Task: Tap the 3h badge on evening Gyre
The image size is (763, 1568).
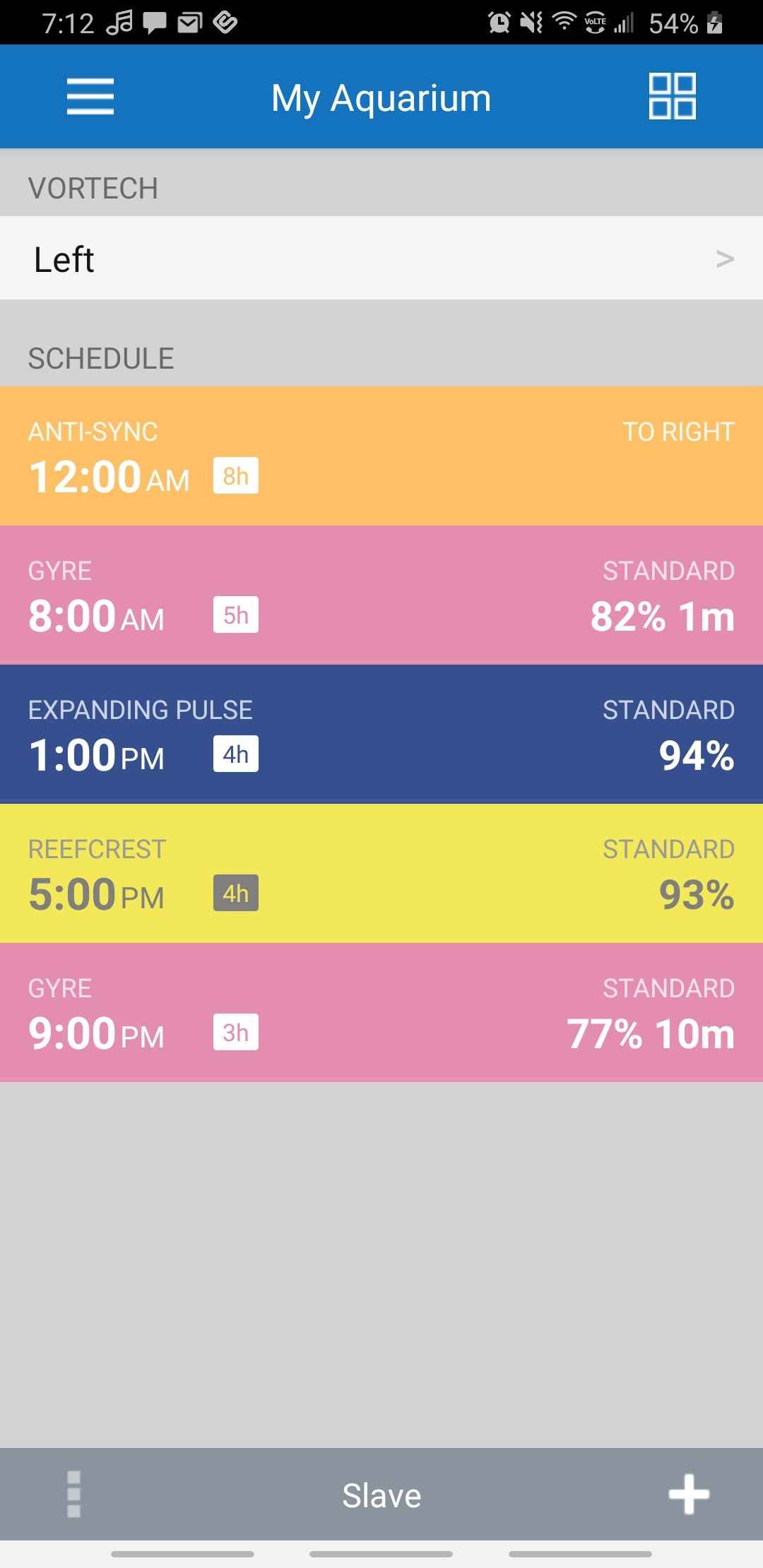Action: (236, 1033)
